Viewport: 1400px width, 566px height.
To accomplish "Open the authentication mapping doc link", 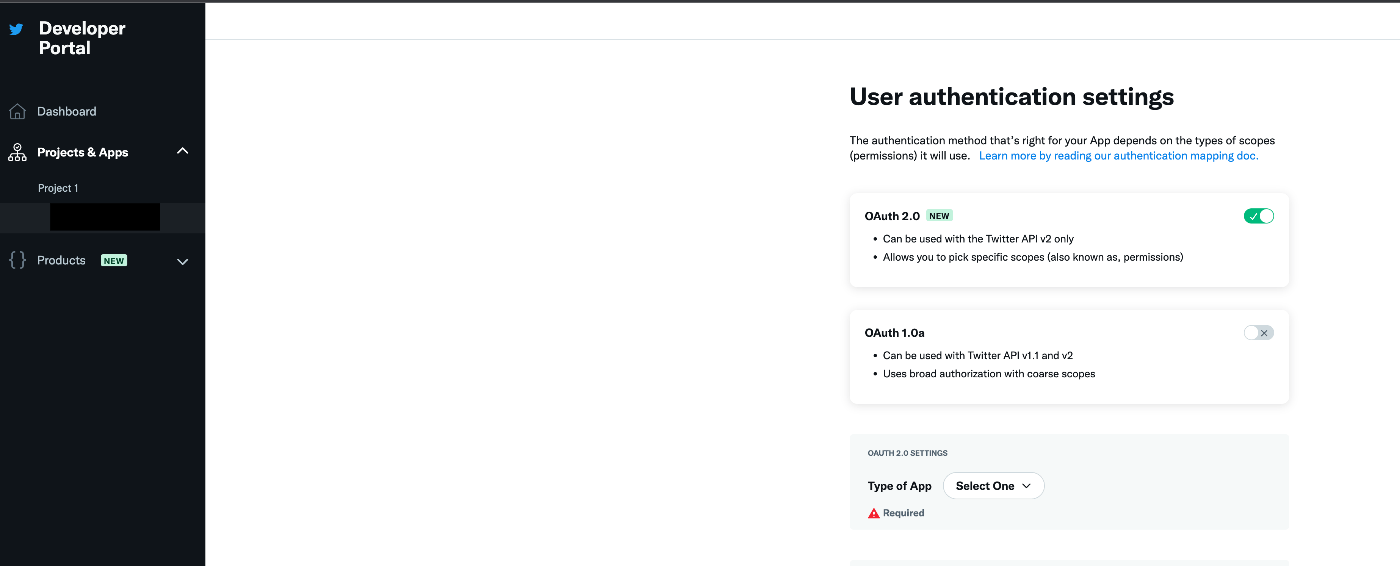I will 1118,156.
